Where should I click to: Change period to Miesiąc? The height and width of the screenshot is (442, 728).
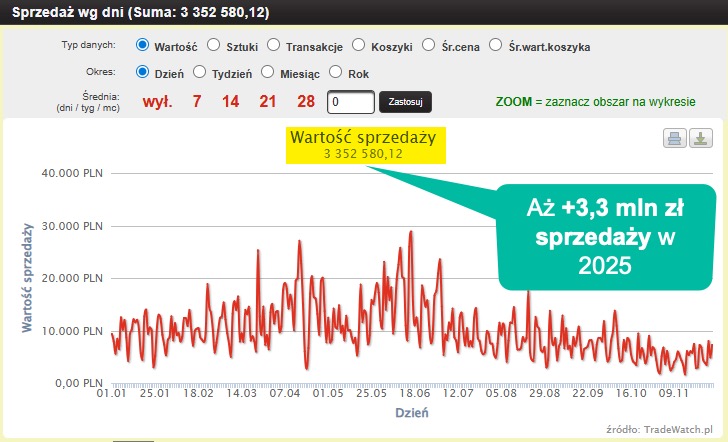click(267, 72)
